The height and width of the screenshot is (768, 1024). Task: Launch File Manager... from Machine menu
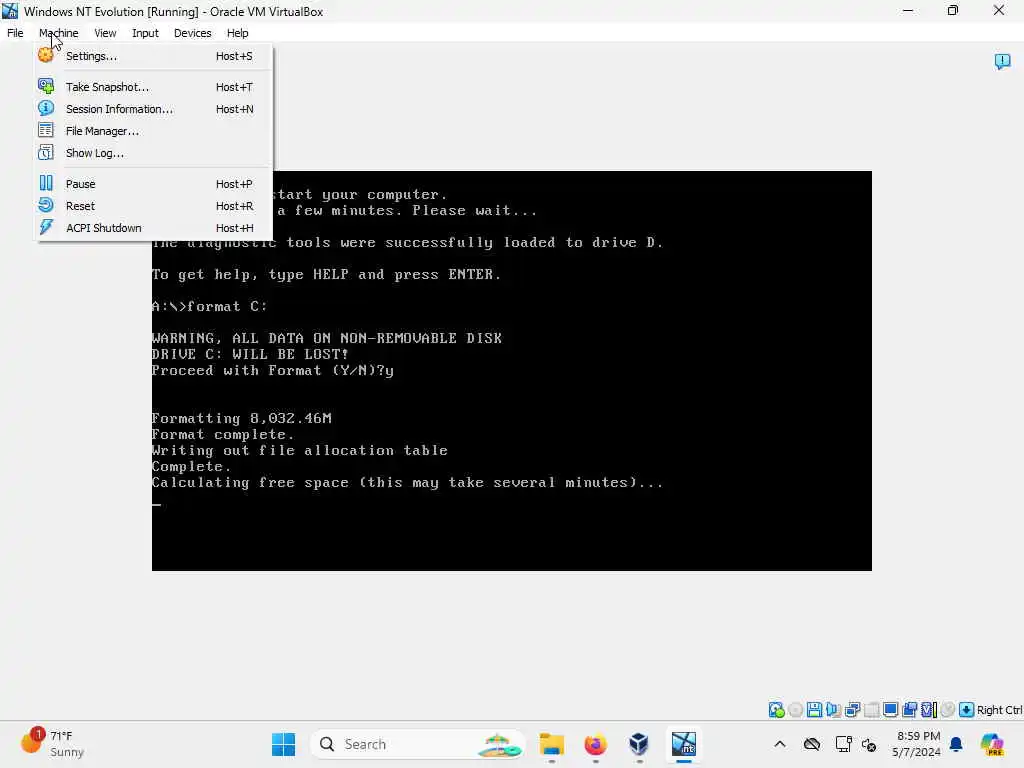pos(154,131)
